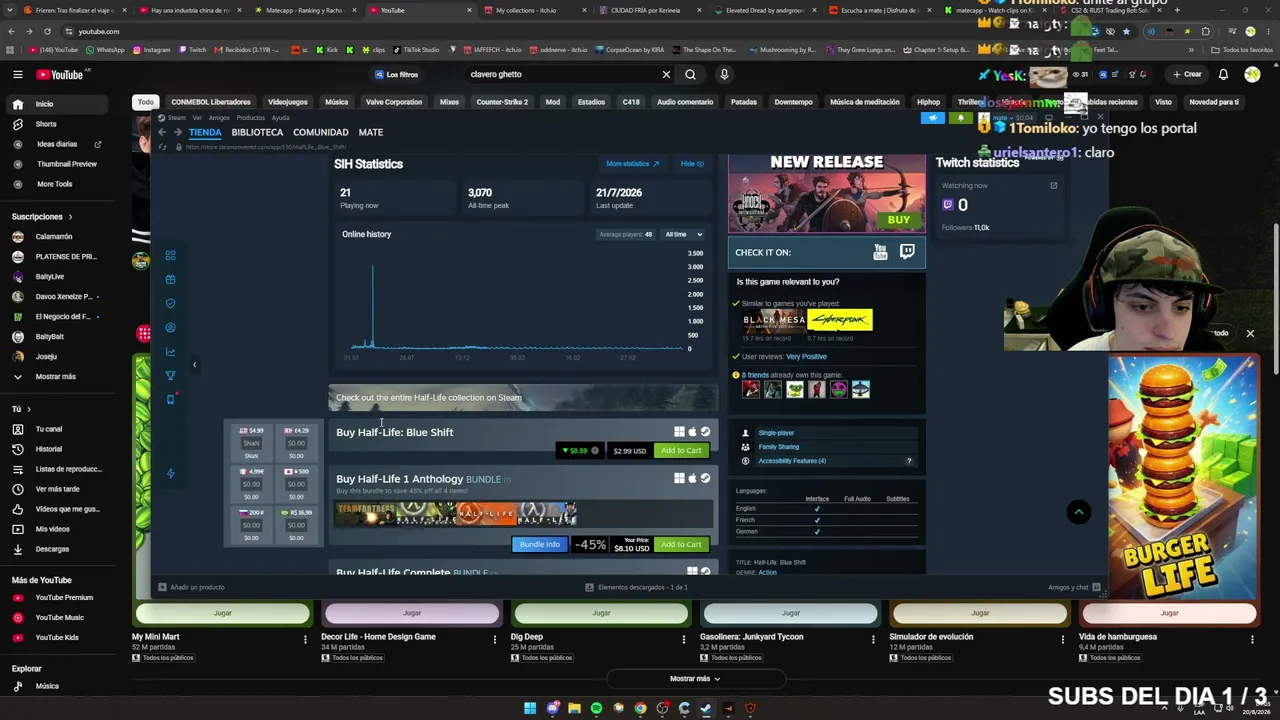Open the YouTube guide hamburger menu

click(17, 74)
